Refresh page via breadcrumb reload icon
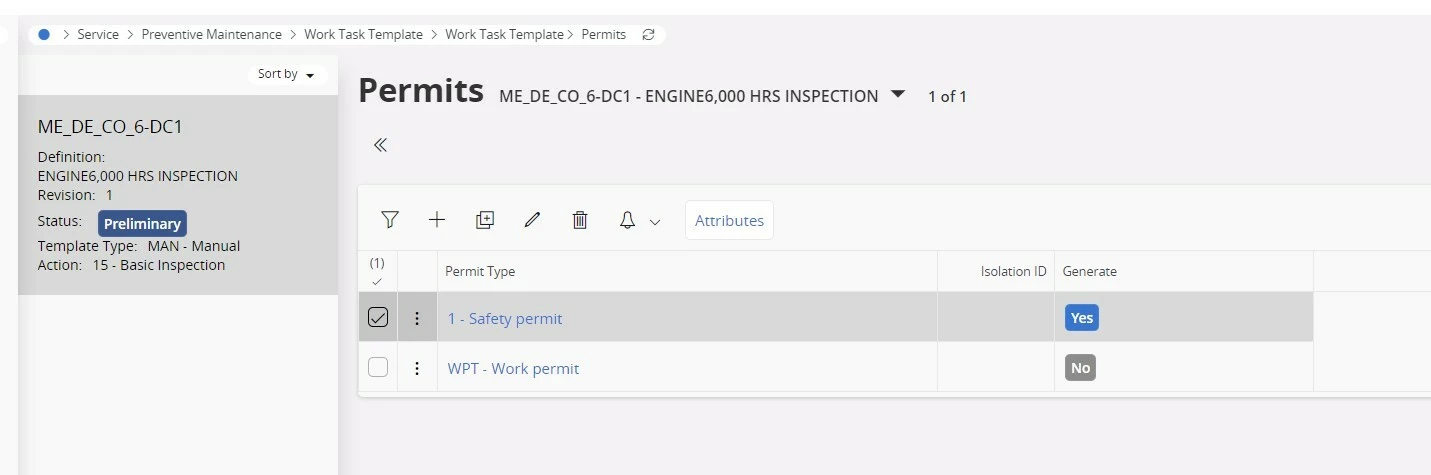 pyautogui.click(x=648, y=34)
